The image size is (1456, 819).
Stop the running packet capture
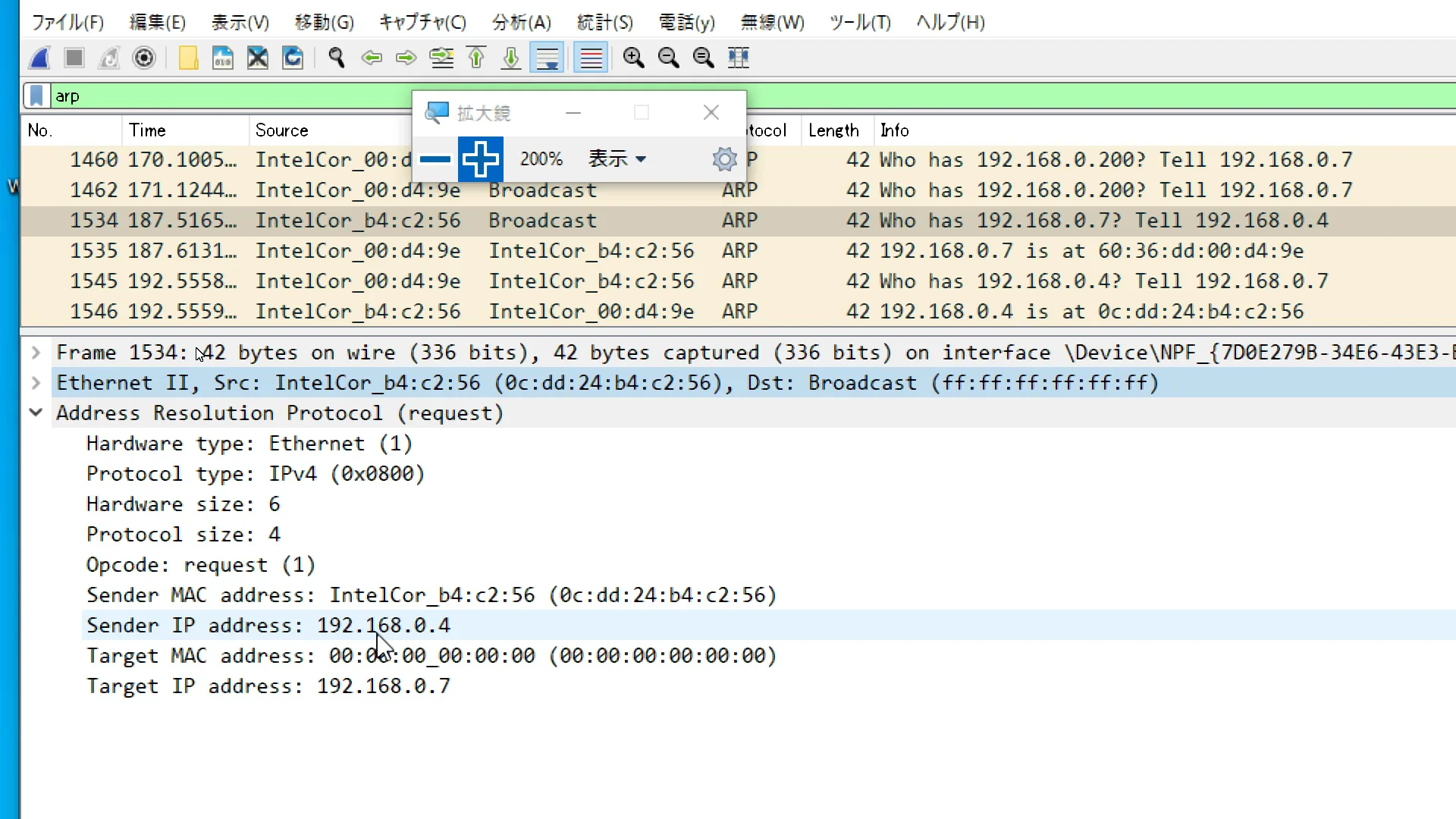tap(74, 58)
